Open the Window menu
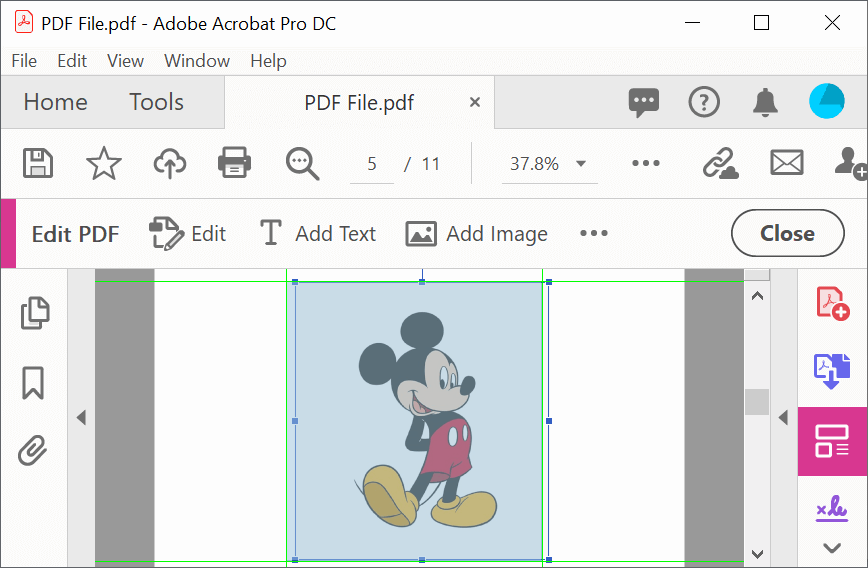This screenshot has height=568, width=868. click(197, 61)
